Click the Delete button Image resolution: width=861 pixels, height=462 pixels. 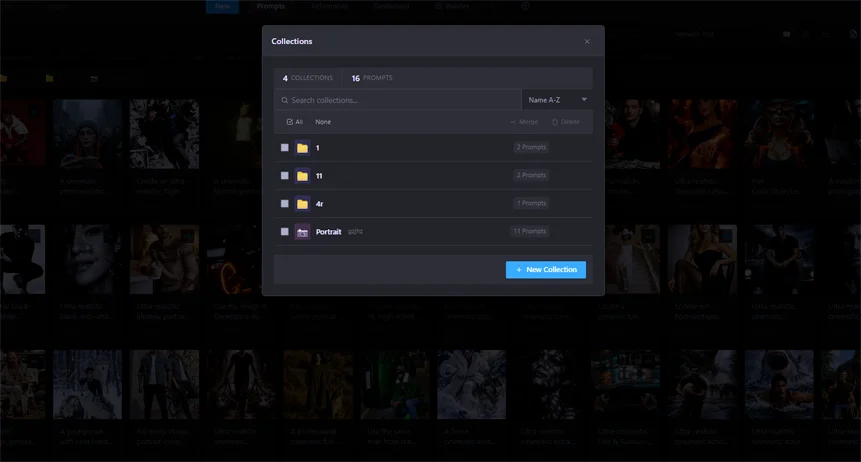click(566, 122)
